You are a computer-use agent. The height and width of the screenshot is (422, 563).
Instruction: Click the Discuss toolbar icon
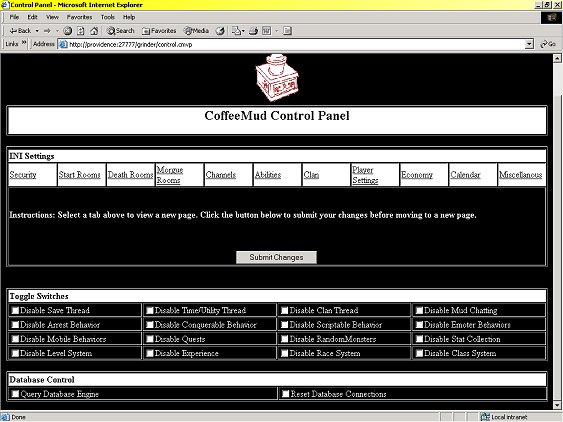pos(287,31)
